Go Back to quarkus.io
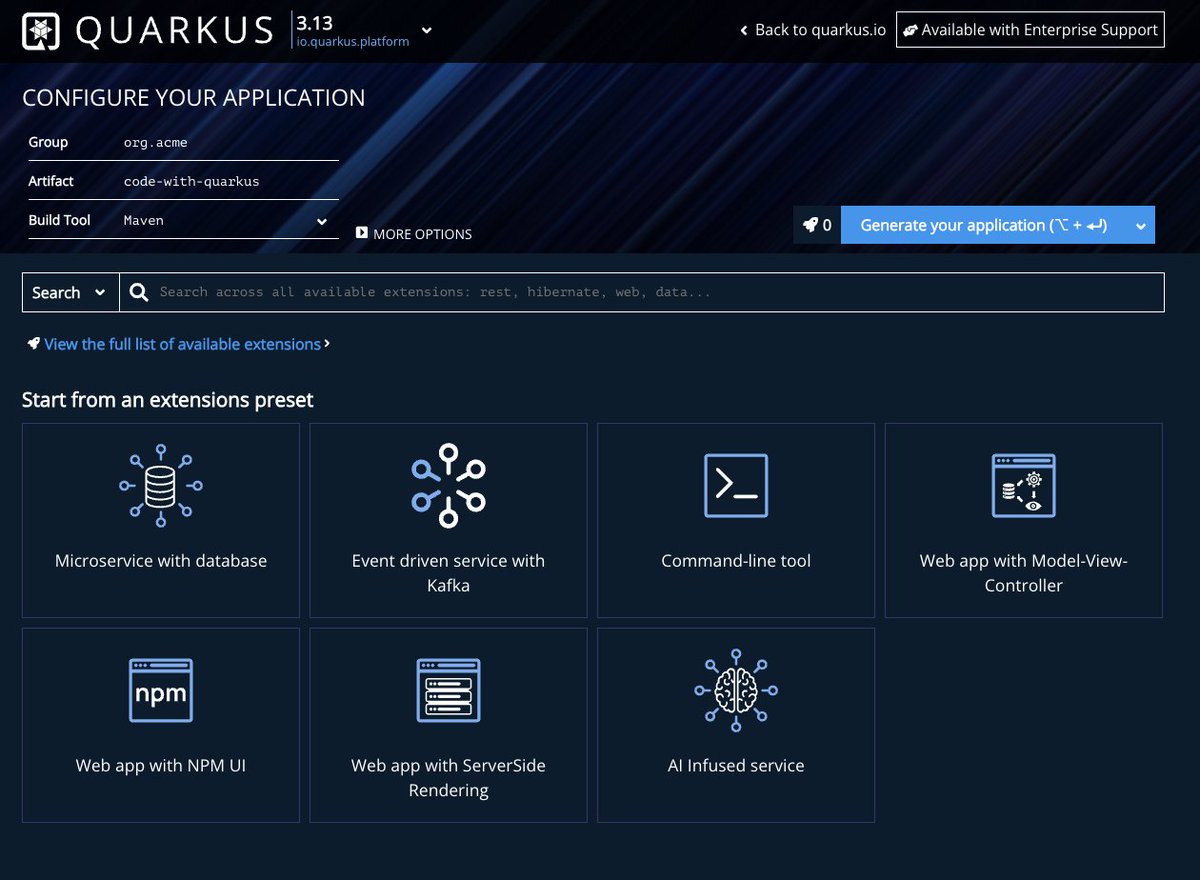The width and height of the screenshot is (1200, 880). click(x=813, y=30)
